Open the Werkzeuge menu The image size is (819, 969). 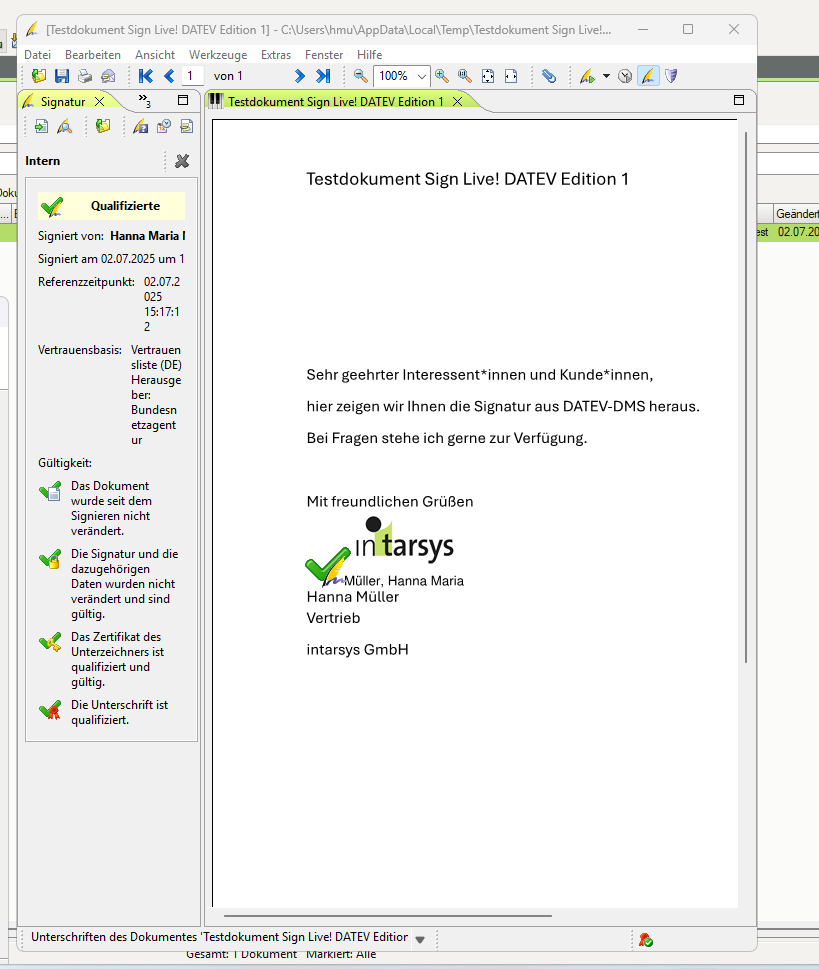(218, 54)
